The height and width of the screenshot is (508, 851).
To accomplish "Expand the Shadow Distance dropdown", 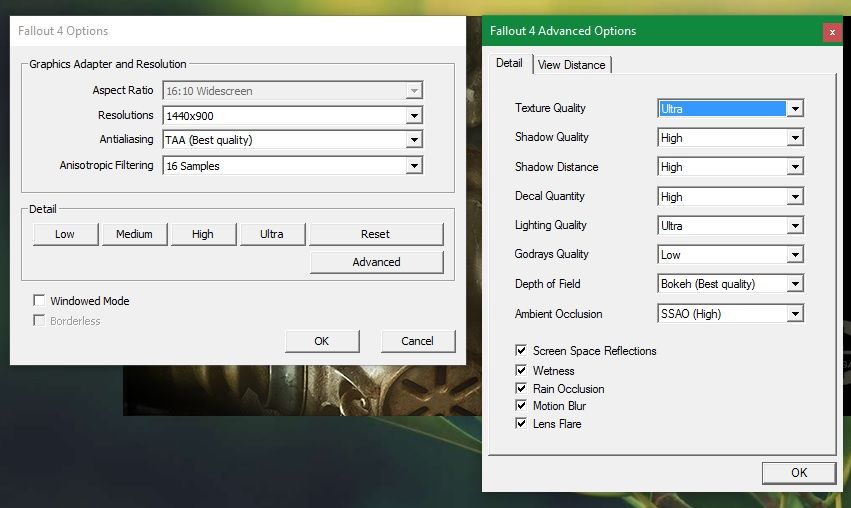I will (730, 167).
